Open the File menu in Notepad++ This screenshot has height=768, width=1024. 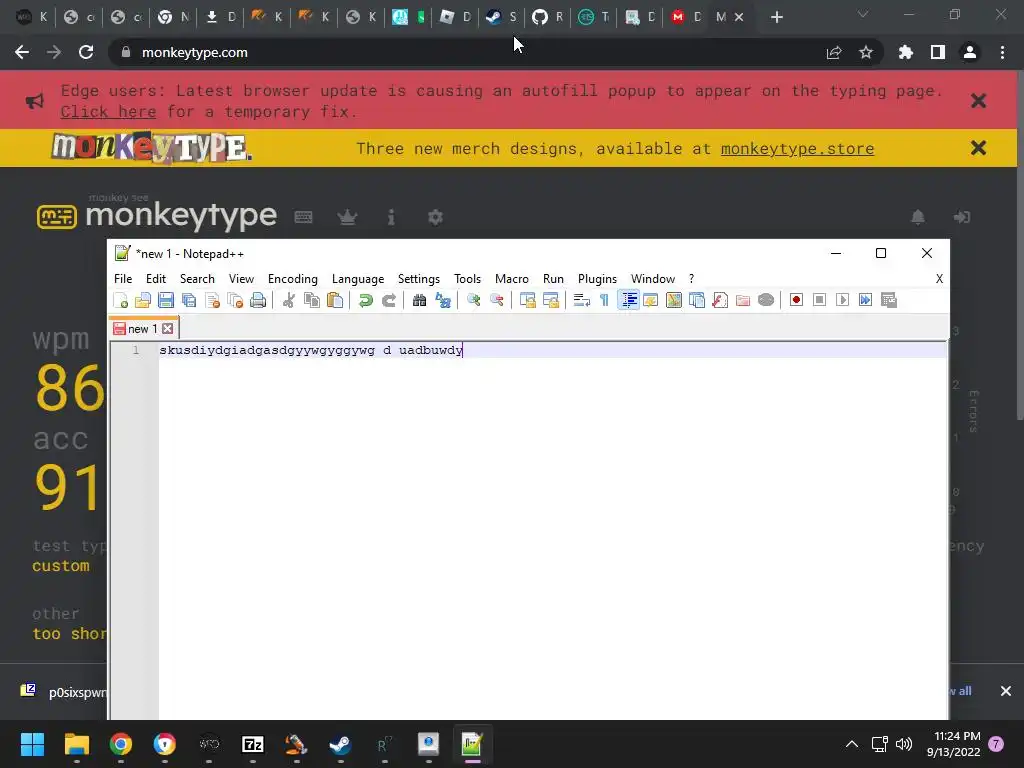click(x=123, y=279)
